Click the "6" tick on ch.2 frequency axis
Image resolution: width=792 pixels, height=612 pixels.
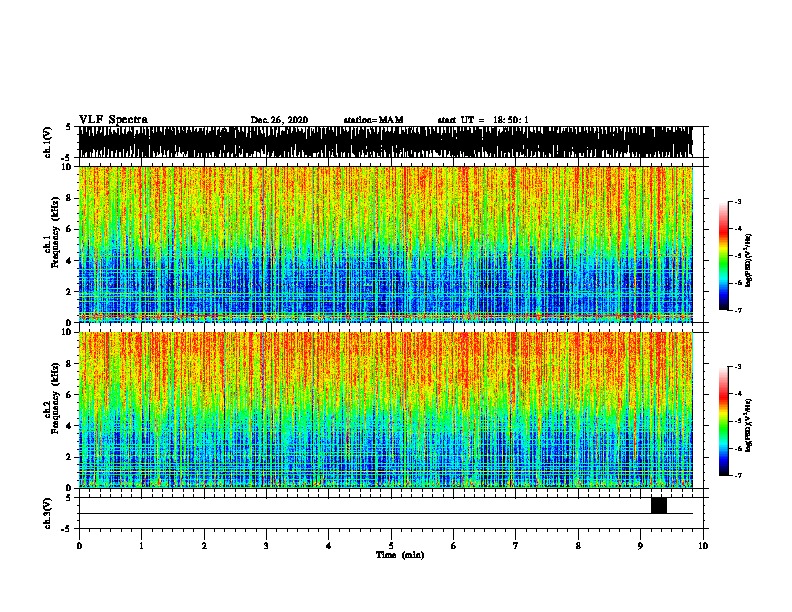pyautogui.click(x=69, y=395)
